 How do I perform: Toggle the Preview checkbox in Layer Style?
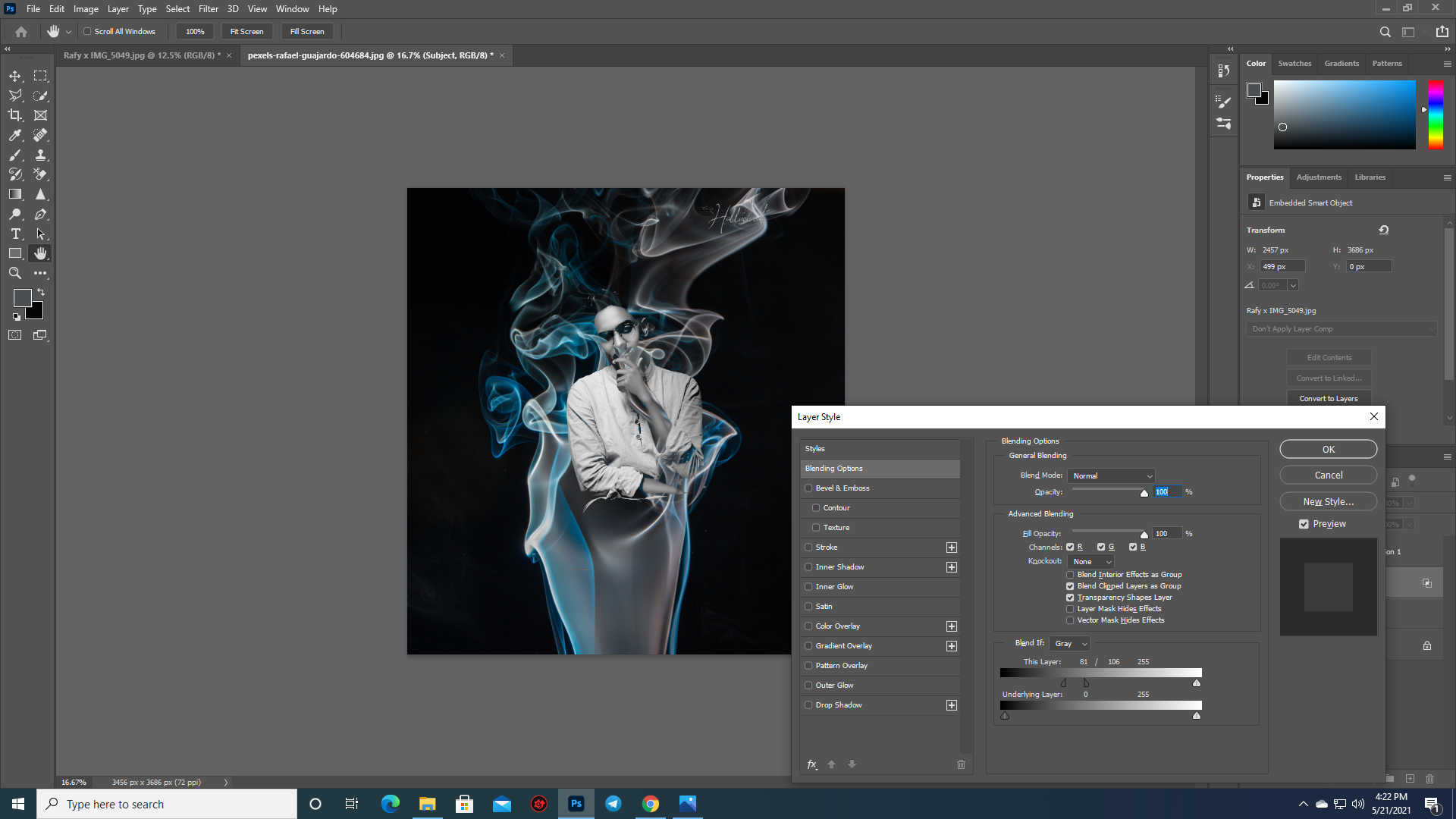point(1304,523)
